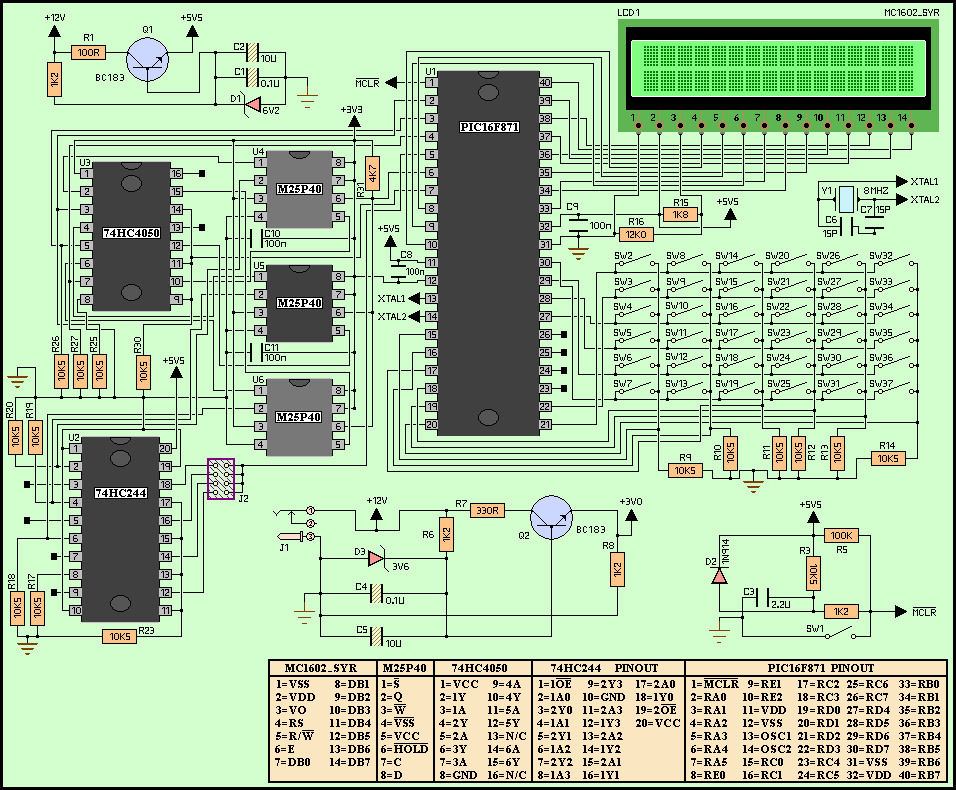Image resolution: width=956 pixels, height=790 pixels.
Task: Click the D2 1N914 diode symbol
Action: (x=718, y=575)
